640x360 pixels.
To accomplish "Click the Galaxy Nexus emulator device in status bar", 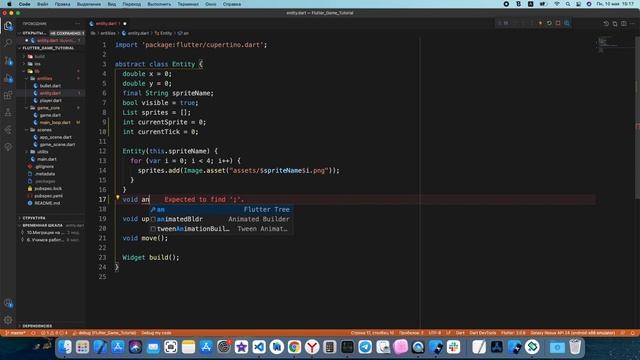I will tap(572, 333).
